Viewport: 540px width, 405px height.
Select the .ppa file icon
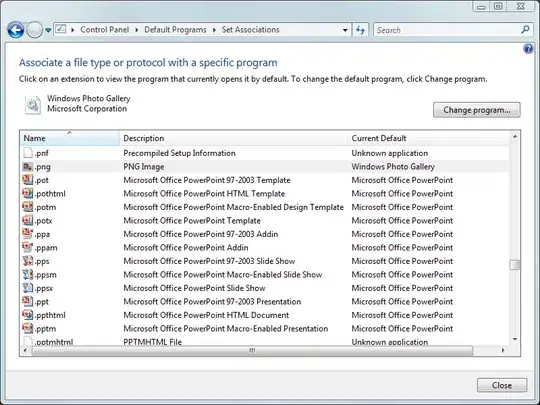coord(28,234)
